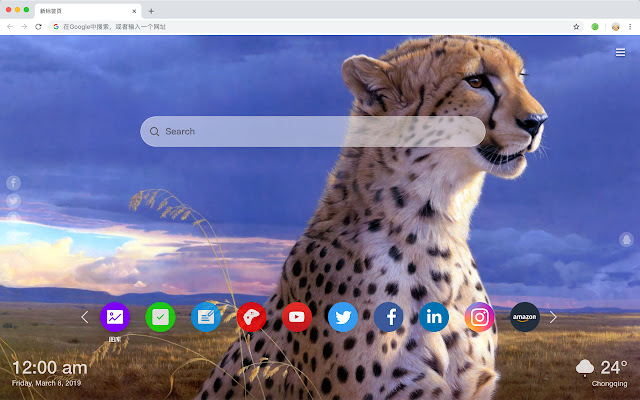Open the hamburger menu at top right
The width and height of the screenshot is (640, 400).
pos(620,52)
